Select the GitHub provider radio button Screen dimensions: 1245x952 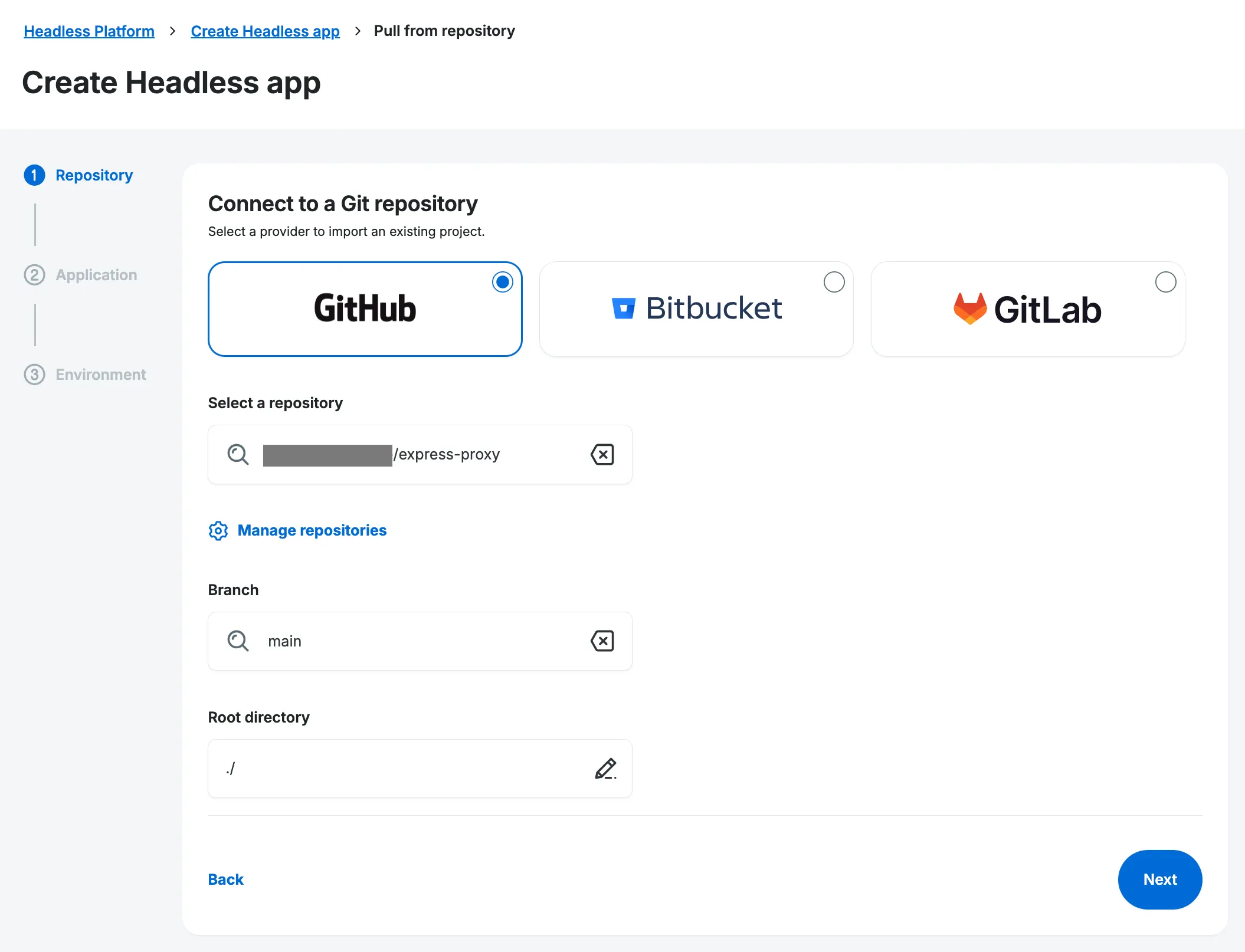pos(502,282)
